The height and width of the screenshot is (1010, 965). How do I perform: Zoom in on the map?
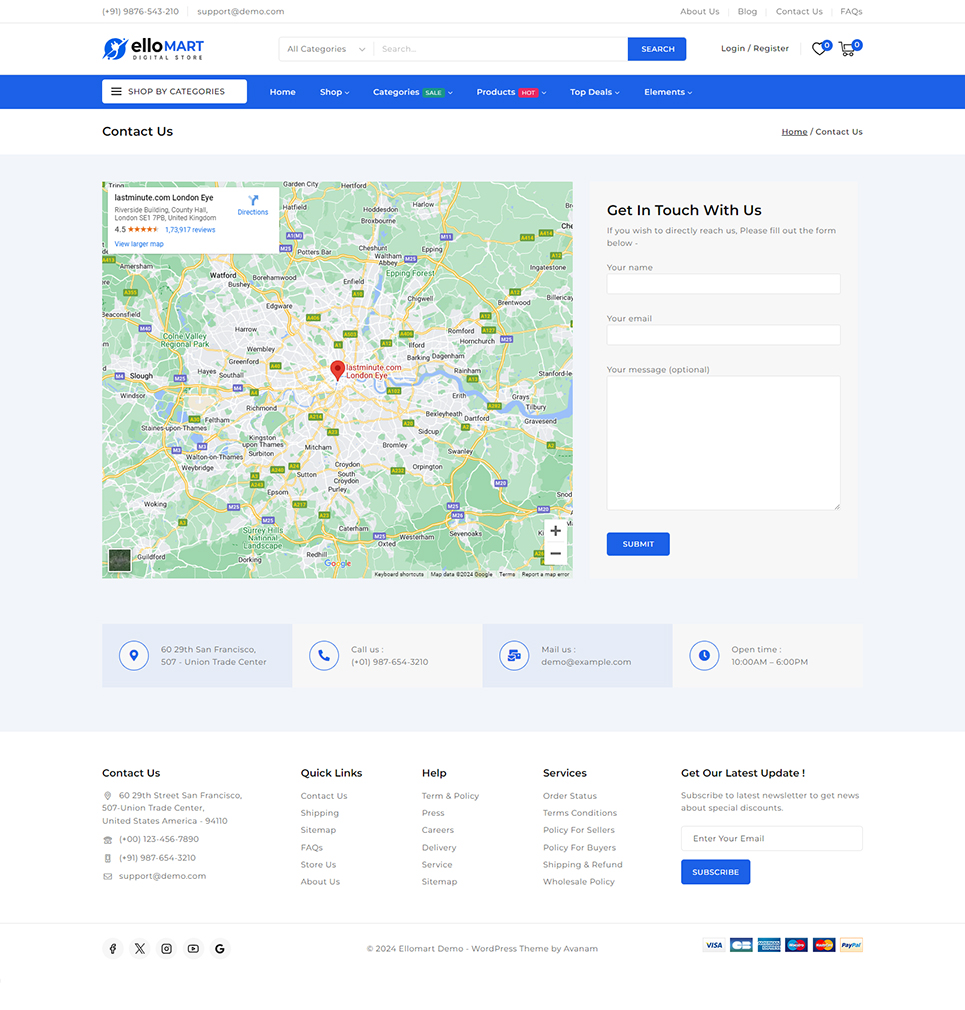pos(555,531)
